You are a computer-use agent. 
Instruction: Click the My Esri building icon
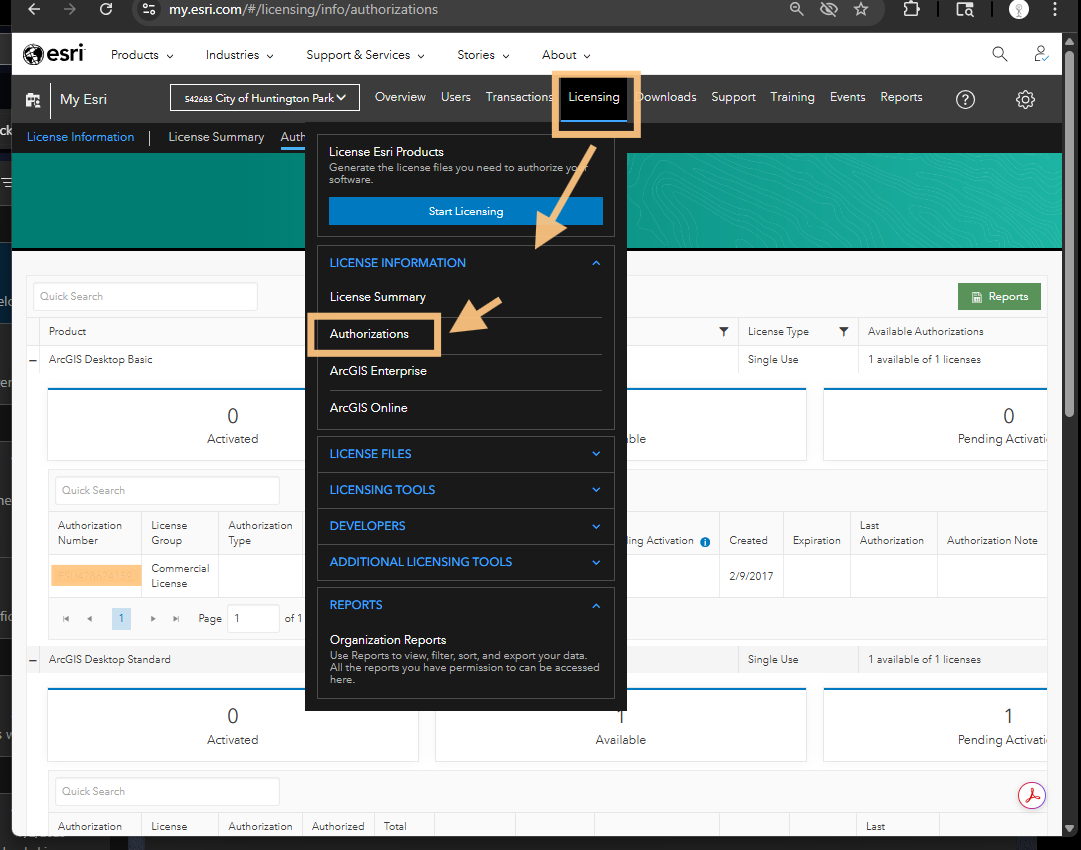click(x=34, y=100)
